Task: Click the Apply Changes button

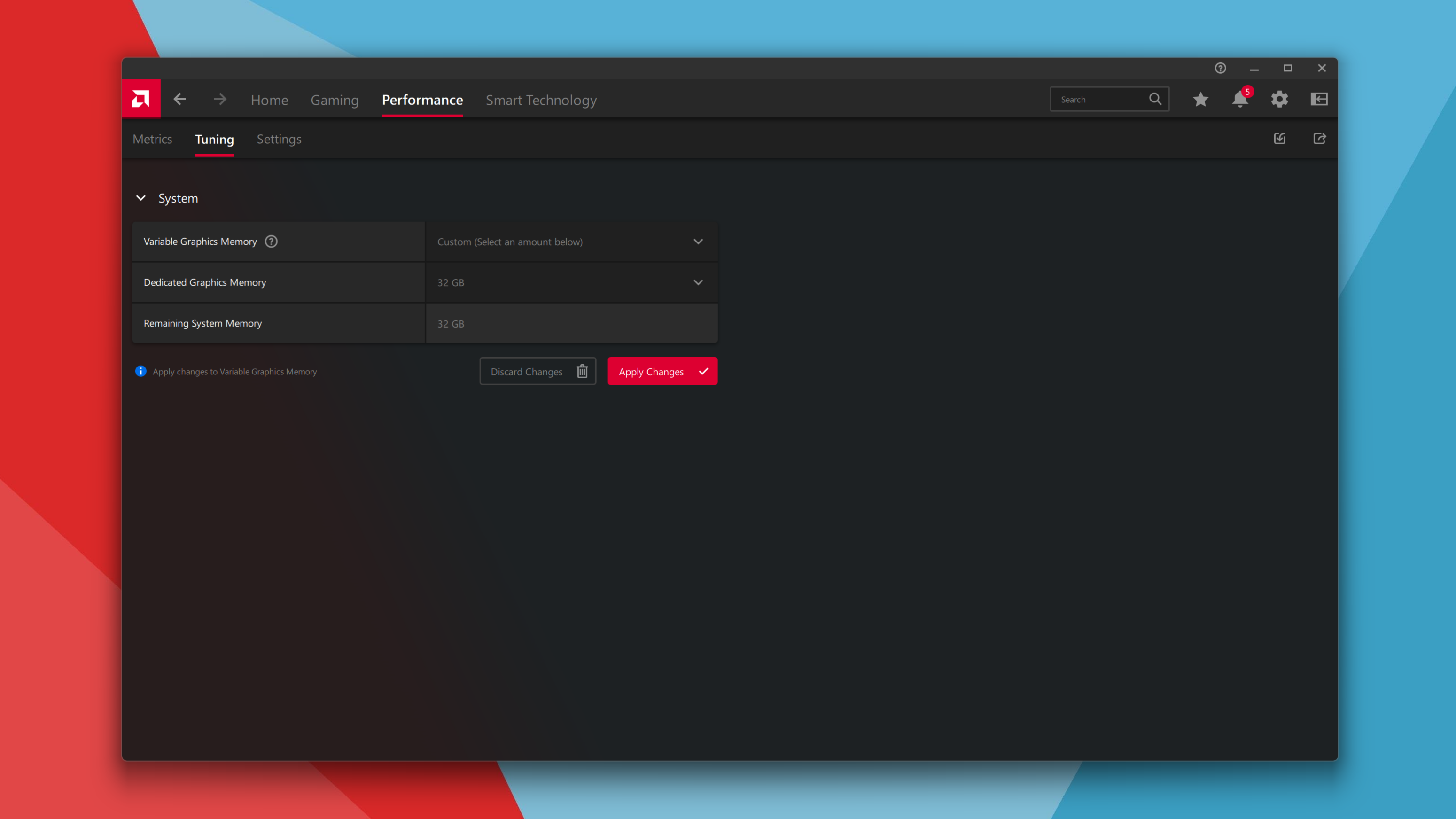Action: point(662,371)
